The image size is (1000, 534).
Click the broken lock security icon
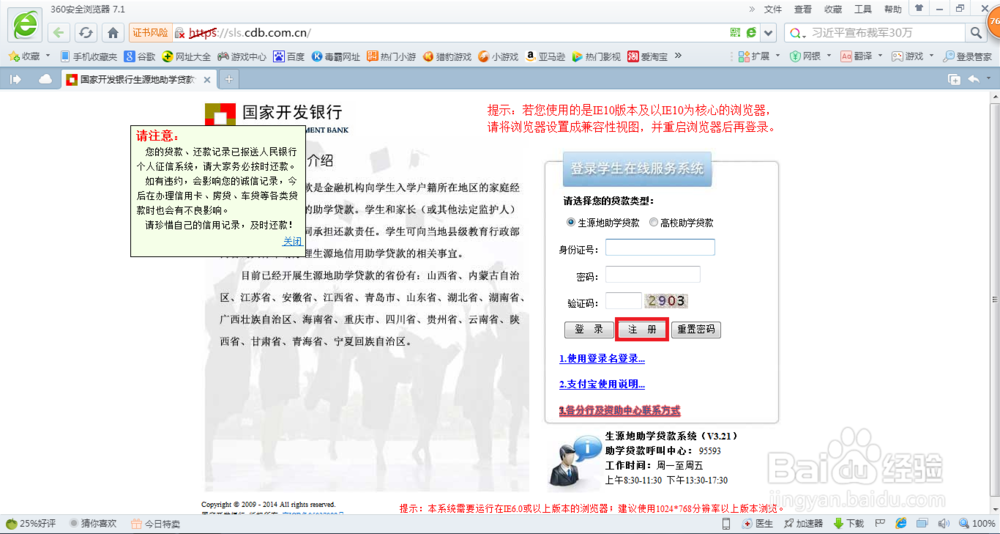180,33
